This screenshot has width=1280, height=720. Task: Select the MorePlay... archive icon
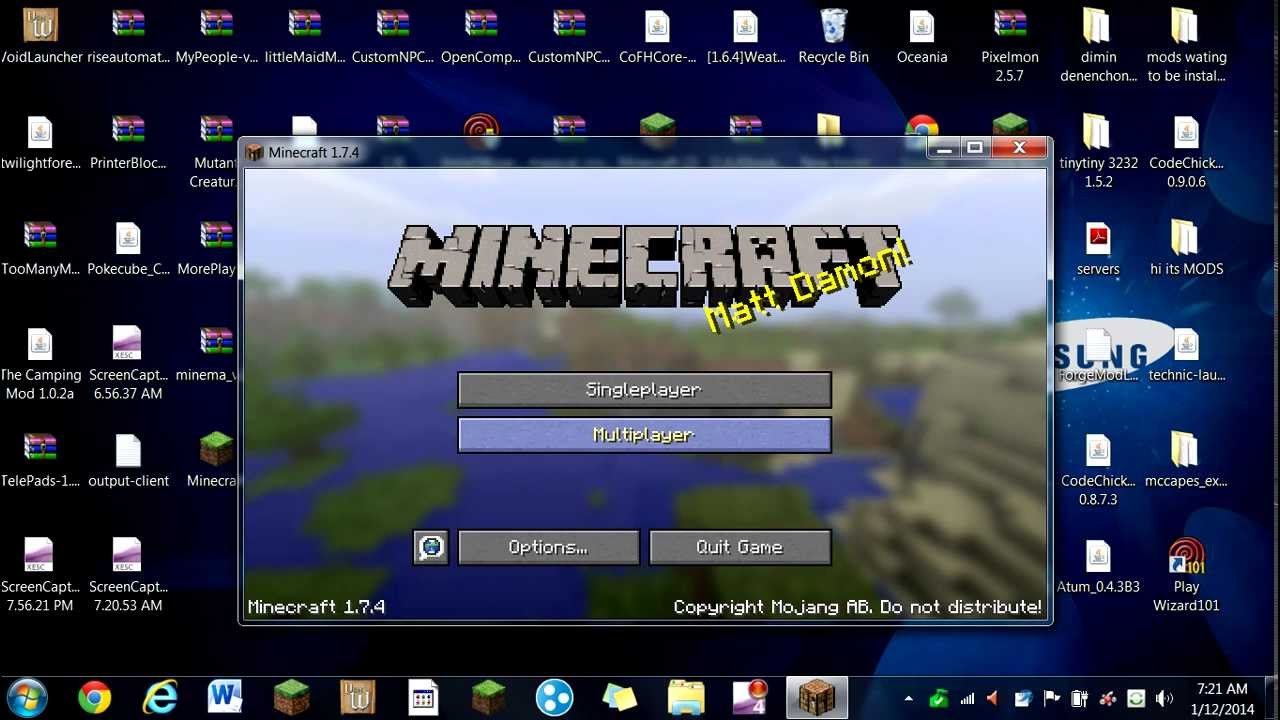tap(210, 248)
